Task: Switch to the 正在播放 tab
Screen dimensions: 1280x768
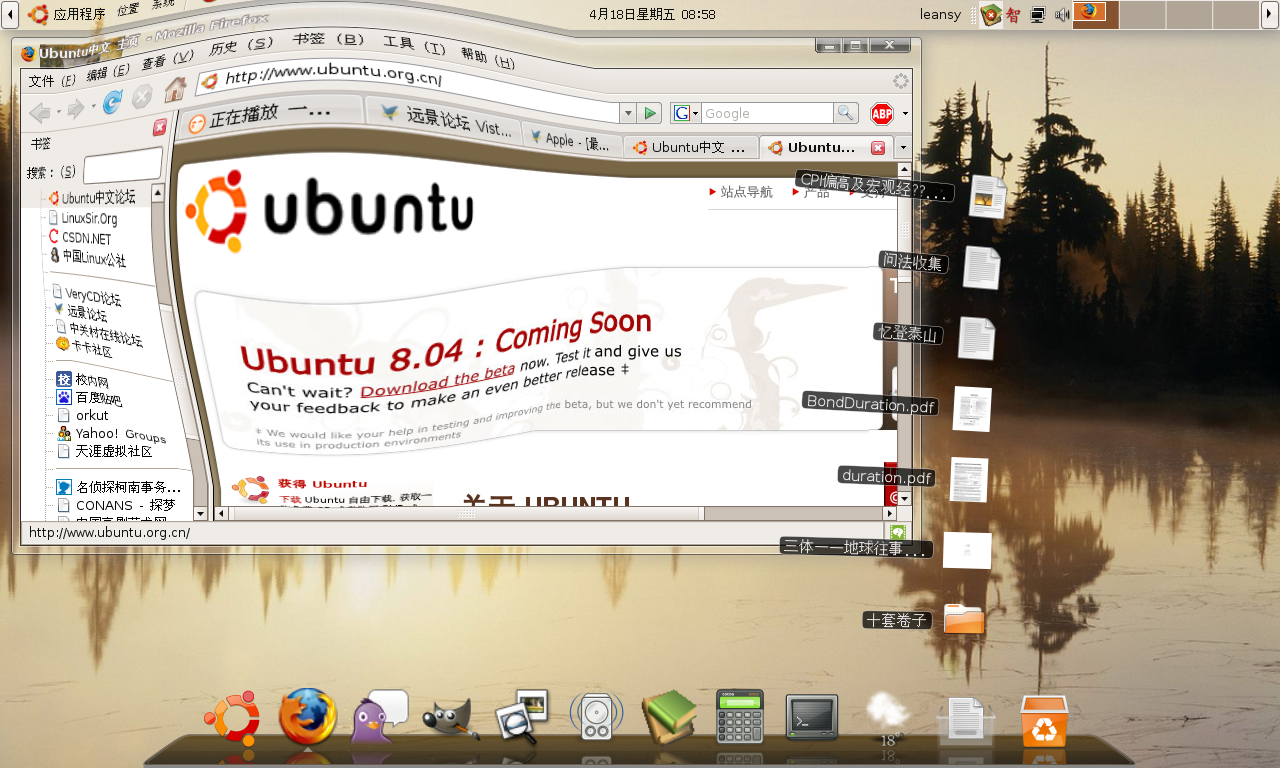Action: coord(272,116)
